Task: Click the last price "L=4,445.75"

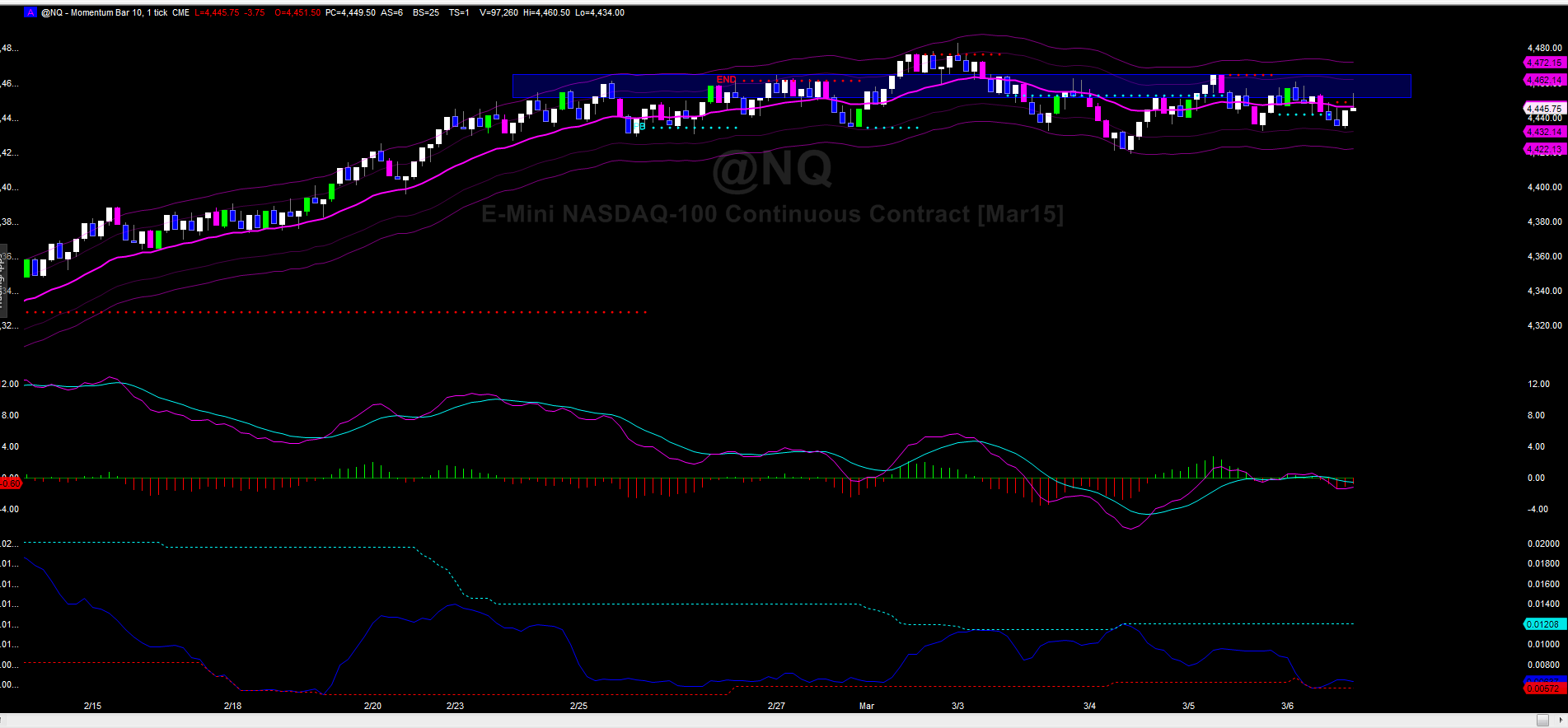Action: (217, 12)
